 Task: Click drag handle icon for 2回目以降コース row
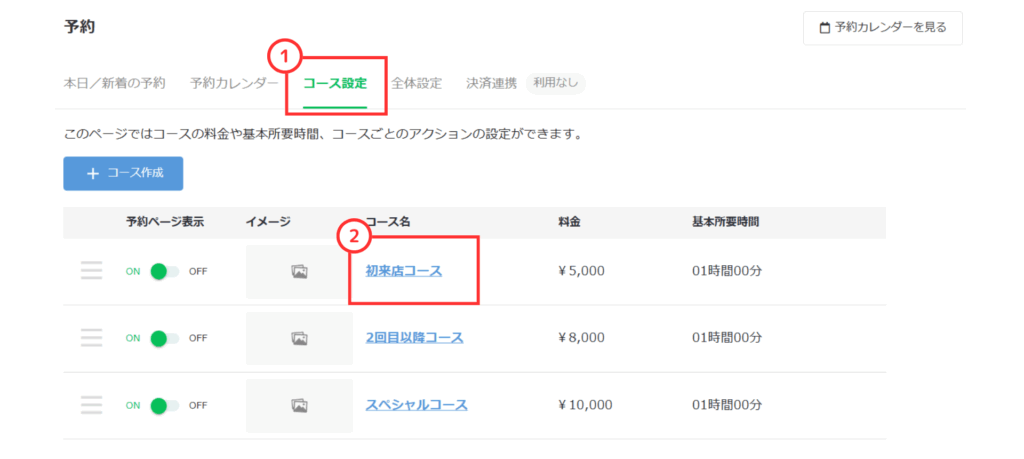coord(91,338)
